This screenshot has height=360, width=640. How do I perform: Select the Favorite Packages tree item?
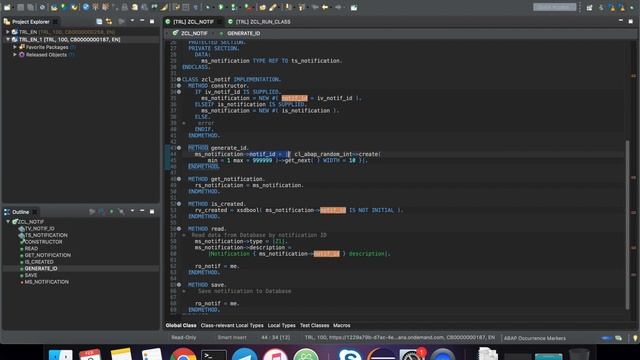pos(47,47)
